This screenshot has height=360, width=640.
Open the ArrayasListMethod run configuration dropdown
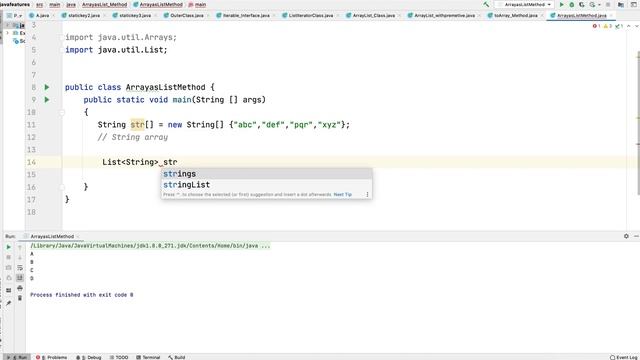[x=524, y=4]
